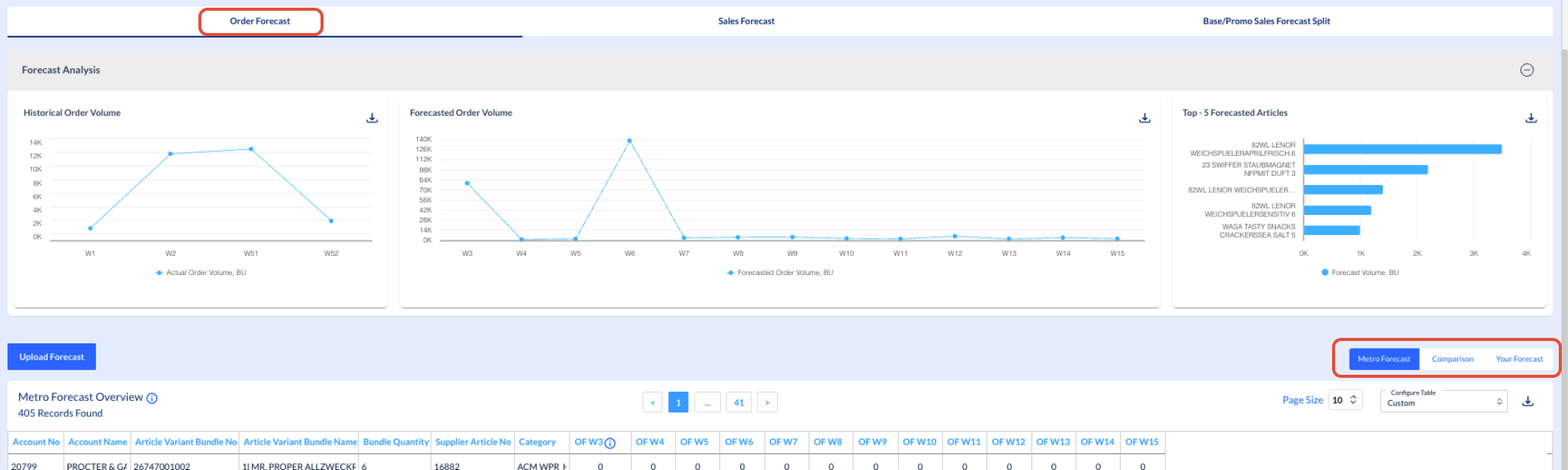Screen dimensions: 1568x470
Task: Sort by Account Name column header
Action: [98, 442]
